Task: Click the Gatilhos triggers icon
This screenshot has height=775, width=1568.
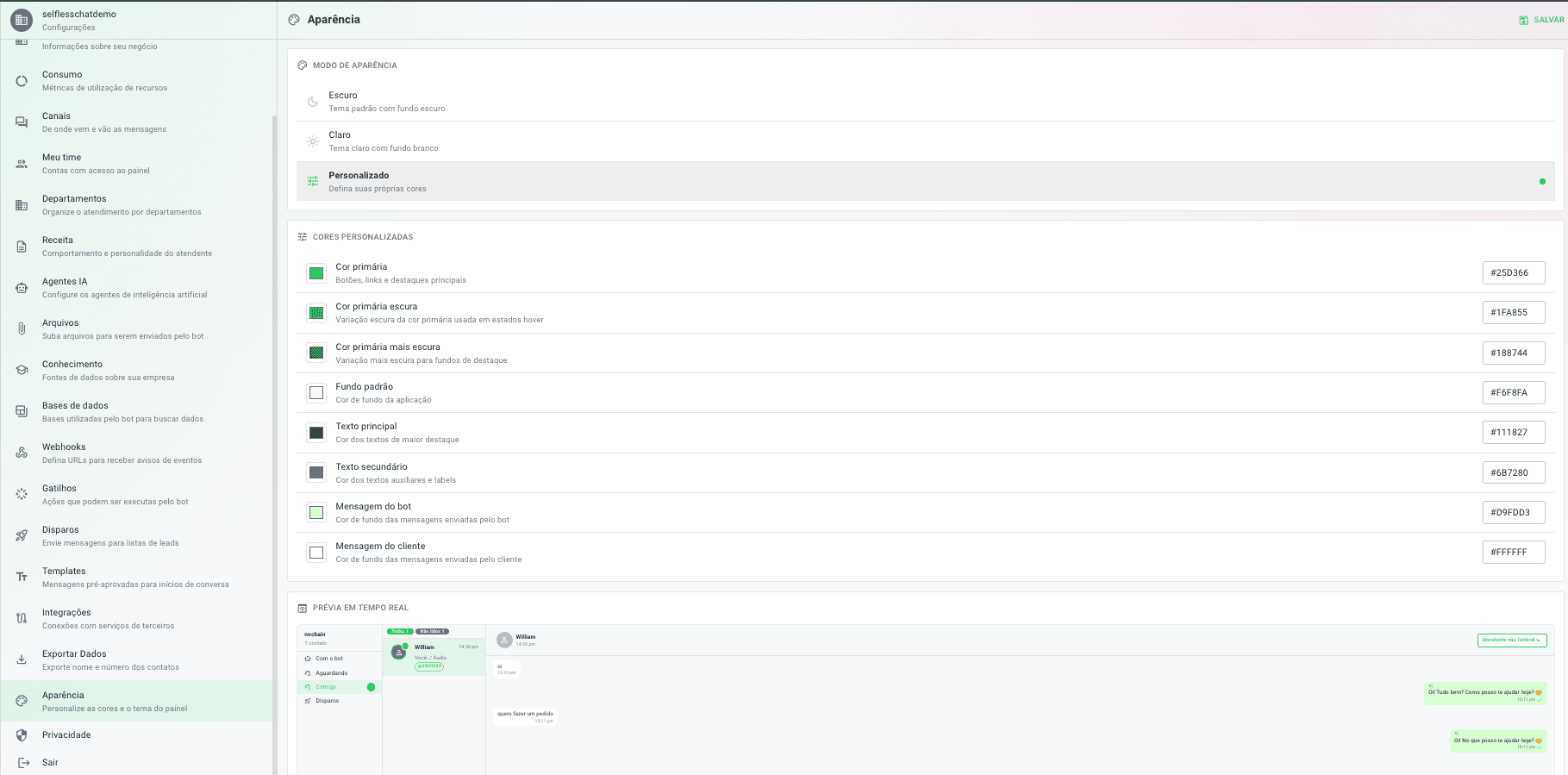Action: coord(22,494)
